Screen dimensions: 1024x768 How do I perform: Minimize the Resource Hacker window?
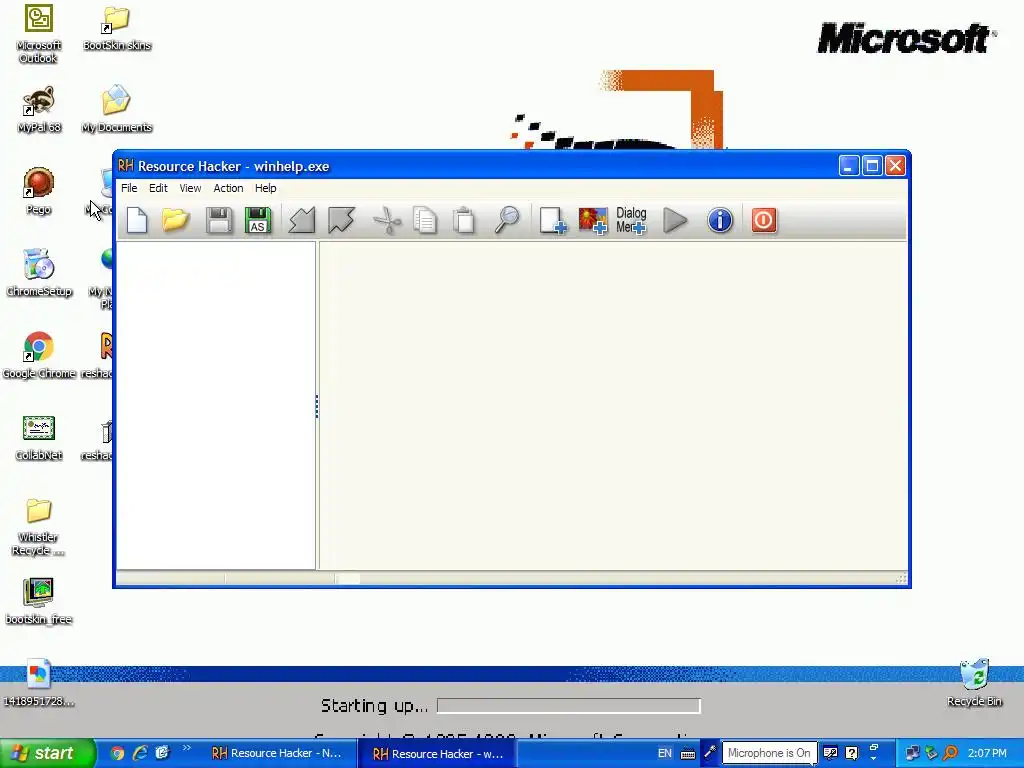[x=848, y=166]
